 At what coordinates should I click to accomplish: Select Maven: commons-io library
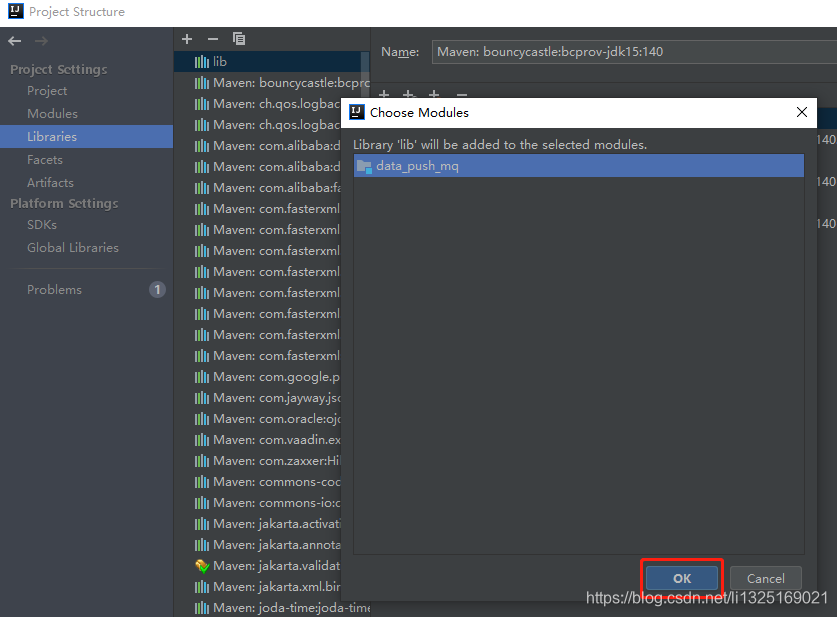click(258, 503)
